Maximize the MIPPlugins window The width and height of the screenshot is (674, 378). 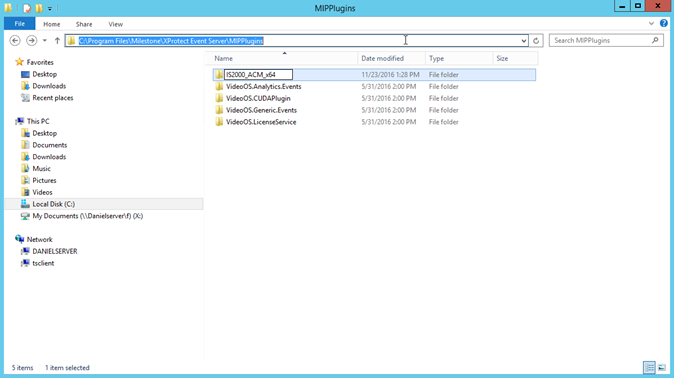point(638,6)
